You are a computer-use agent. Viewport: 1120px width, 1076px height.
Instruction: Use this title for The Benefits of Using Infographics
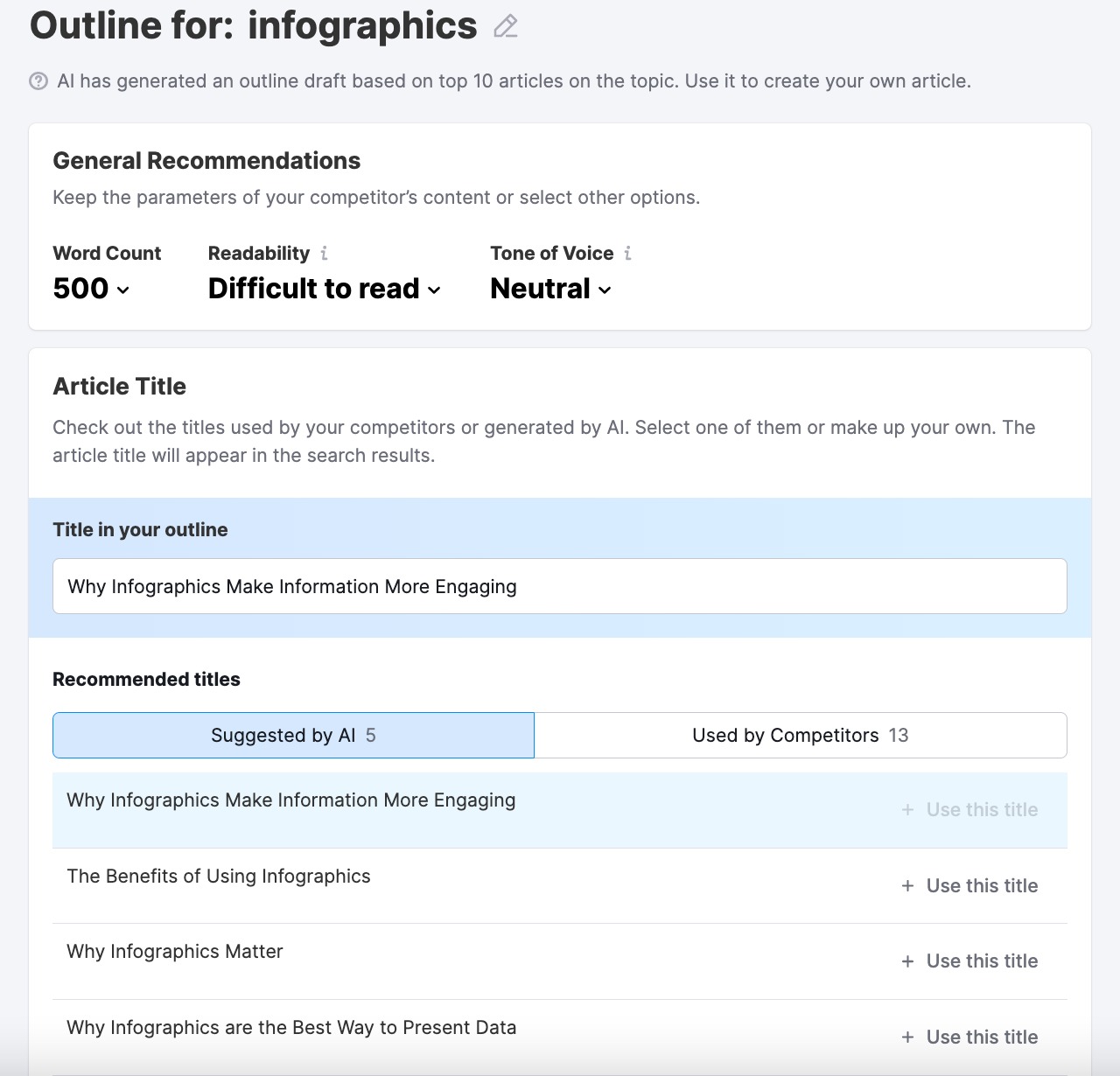[969, 886]
